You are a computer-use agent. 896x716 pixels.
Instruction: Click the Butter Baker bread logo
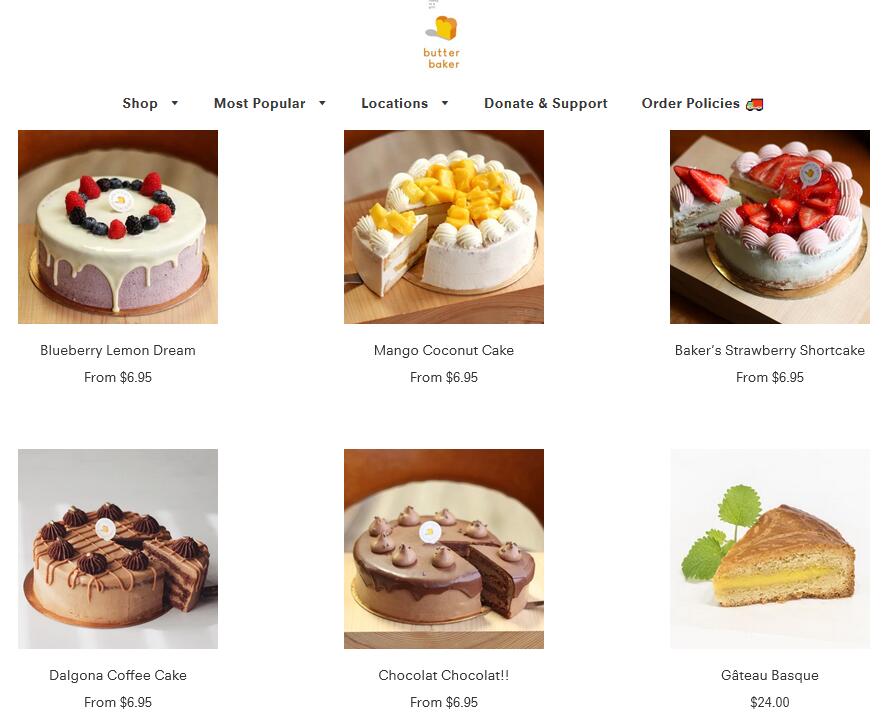pyautogui.click(x=442, y=42)
